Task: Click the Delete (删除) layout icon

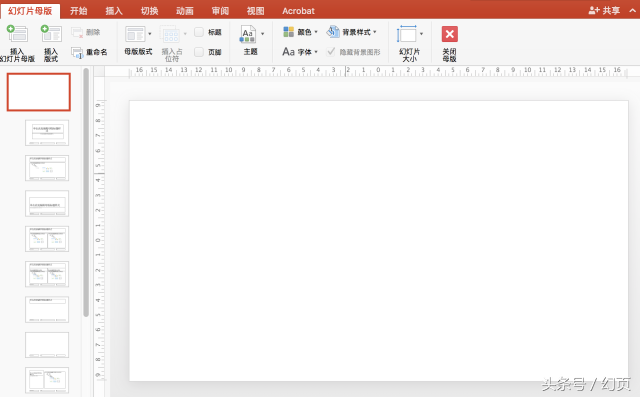Action: click(x=77, y=32)
